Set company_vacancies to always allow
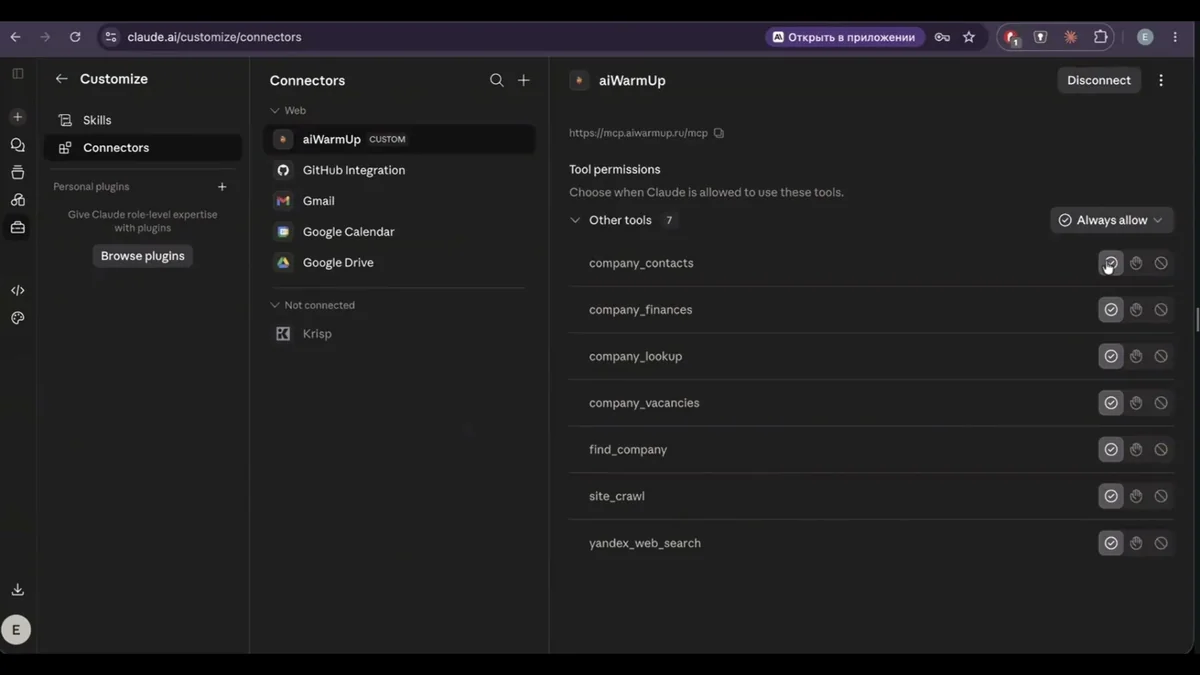 tap(1111, 403)
